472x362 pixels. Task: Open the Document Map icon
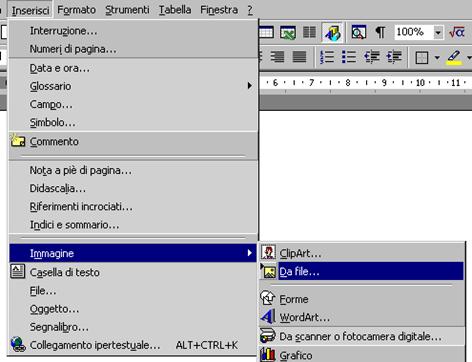click(359, 32)
